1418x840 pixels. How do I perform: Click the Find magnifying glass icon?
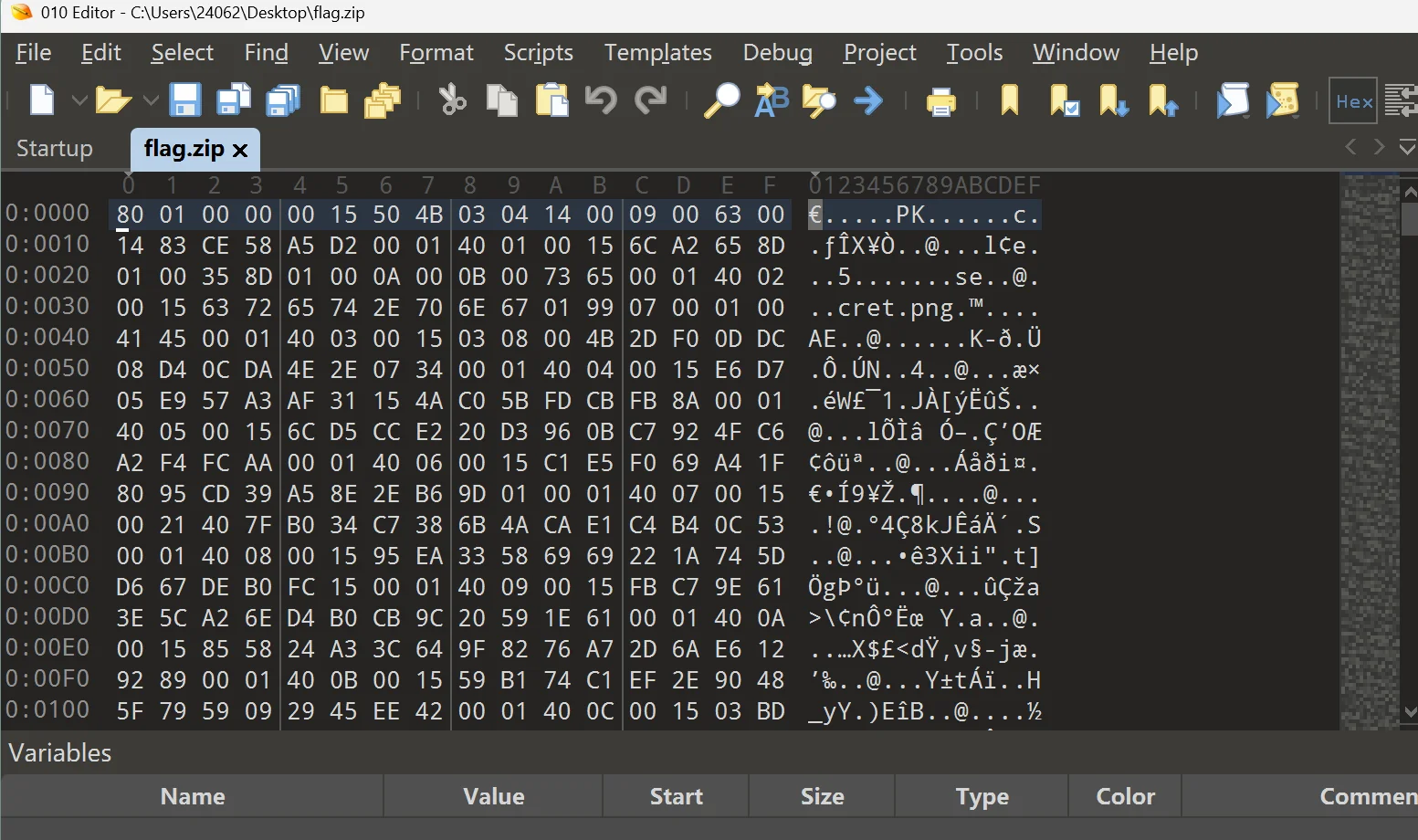(x=721, y=100)
